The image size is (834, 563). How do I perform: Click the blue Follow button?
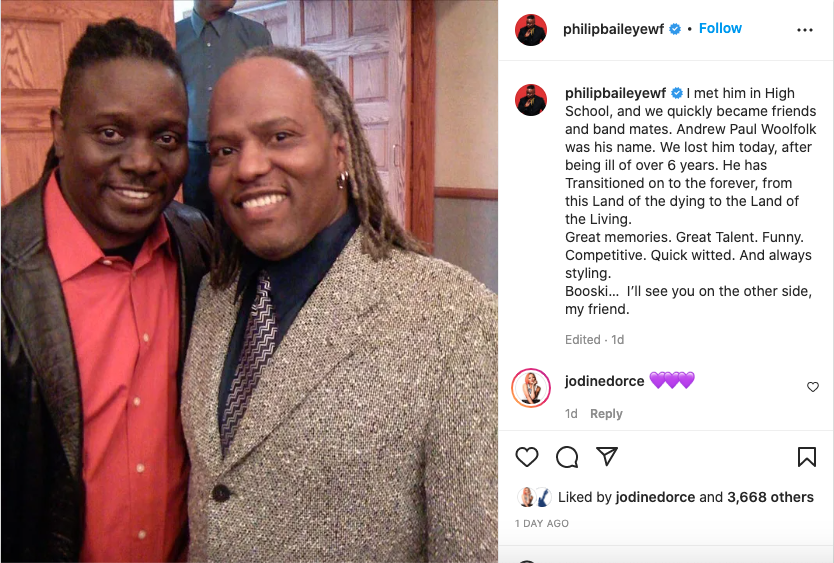point(720,28)
